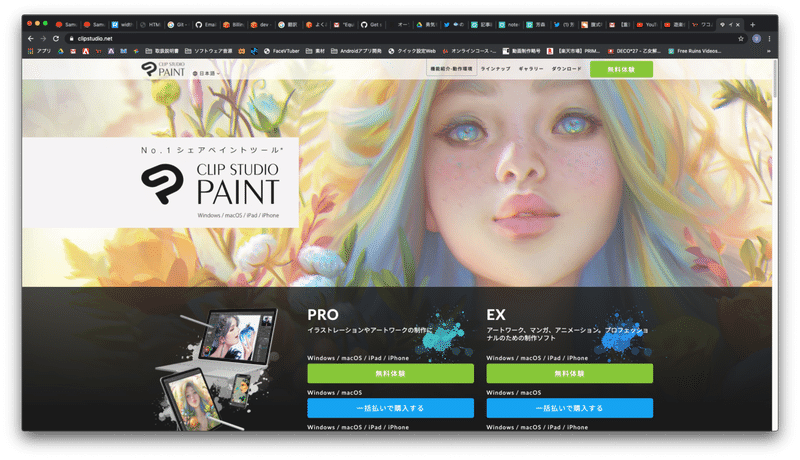Open the オンラインコース bookmark
Screen dimensions: 800x460
[x=469, y=51]
